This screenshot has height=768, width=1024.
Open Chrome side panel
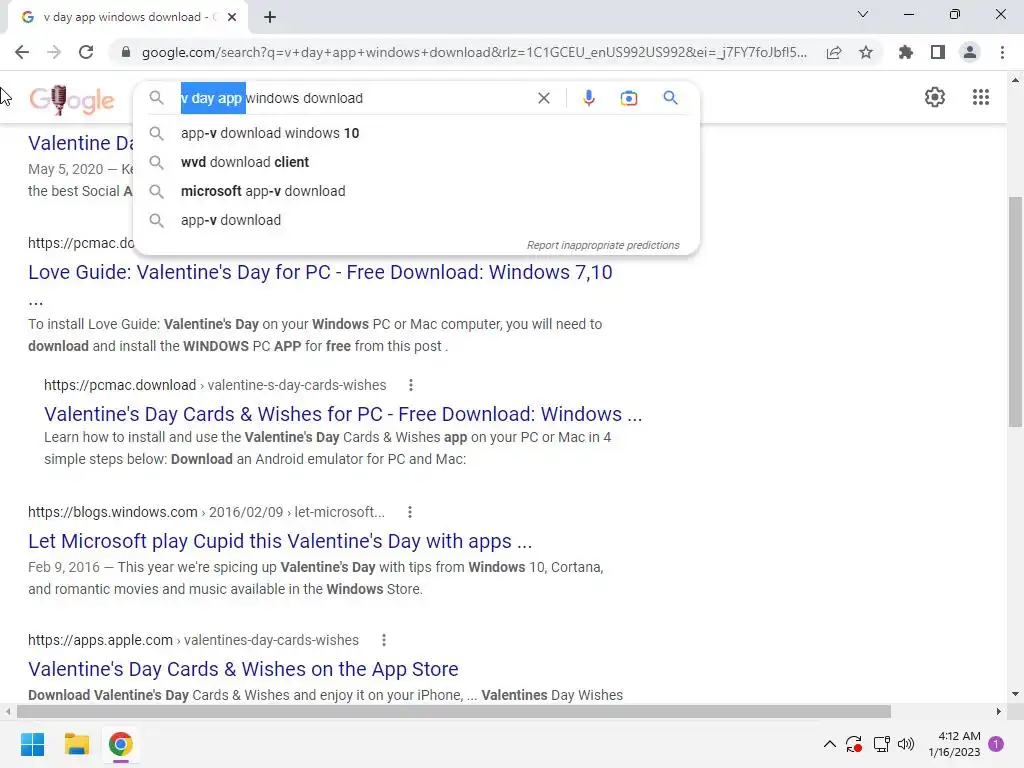click(x=938, y=52)
